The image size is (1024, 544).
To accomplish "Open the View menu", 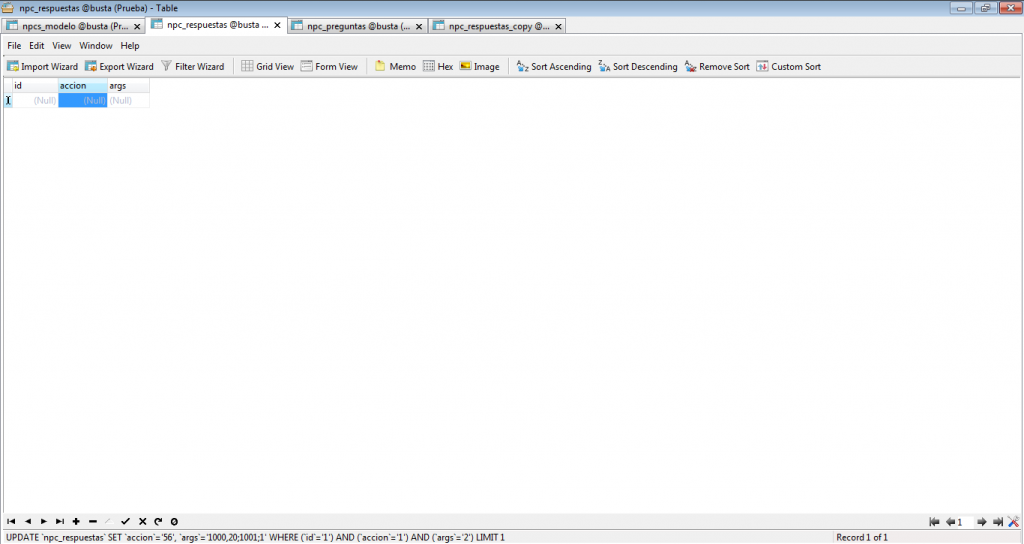I will 61,46.
